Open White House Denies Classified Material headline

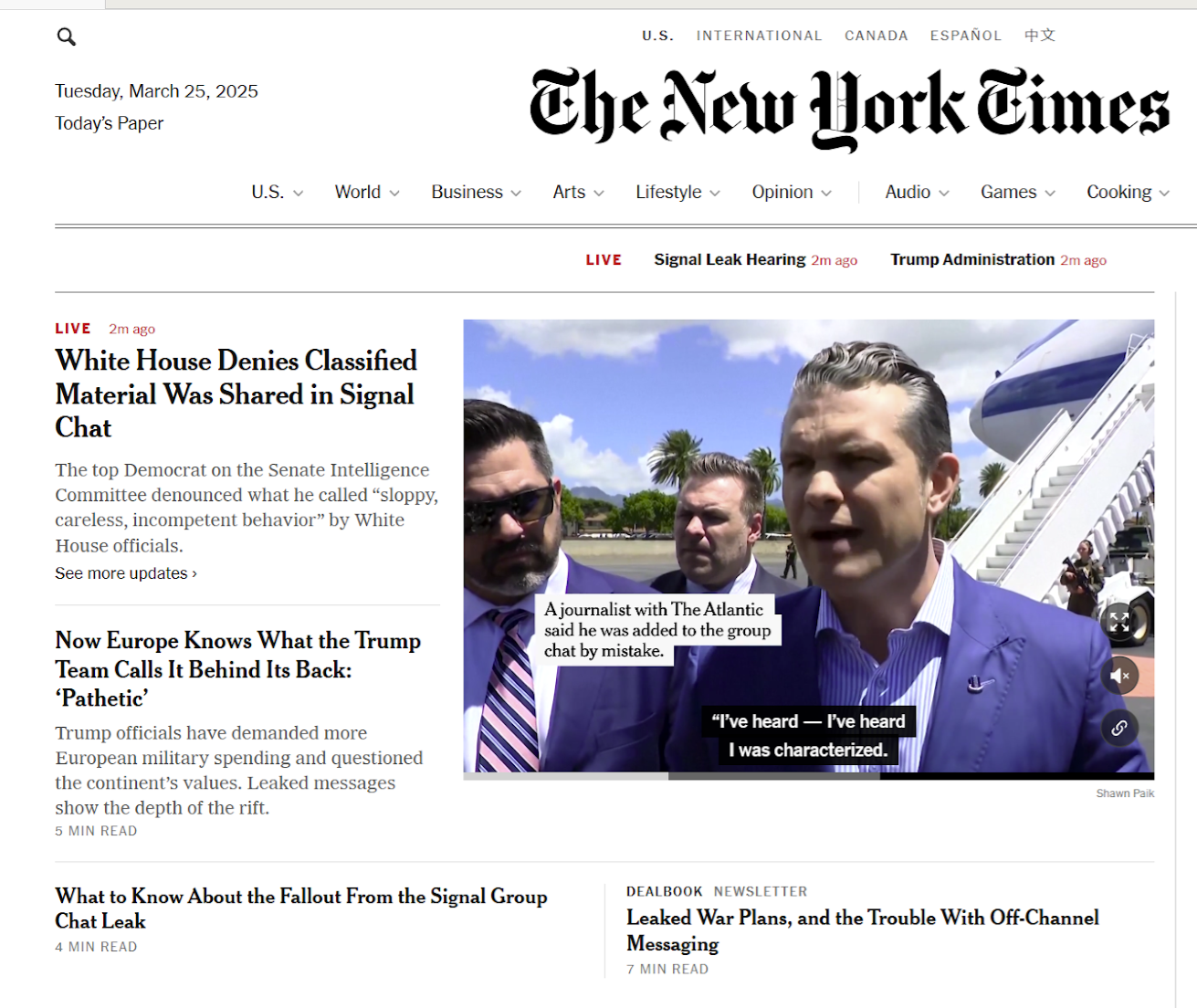(236, 394)
